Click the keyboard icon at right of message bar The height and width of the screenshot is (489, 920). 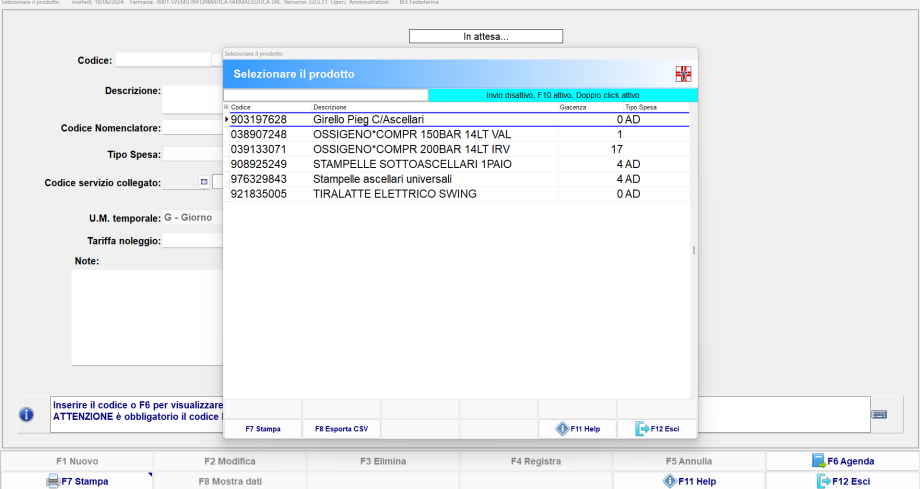tap(879, 414)
